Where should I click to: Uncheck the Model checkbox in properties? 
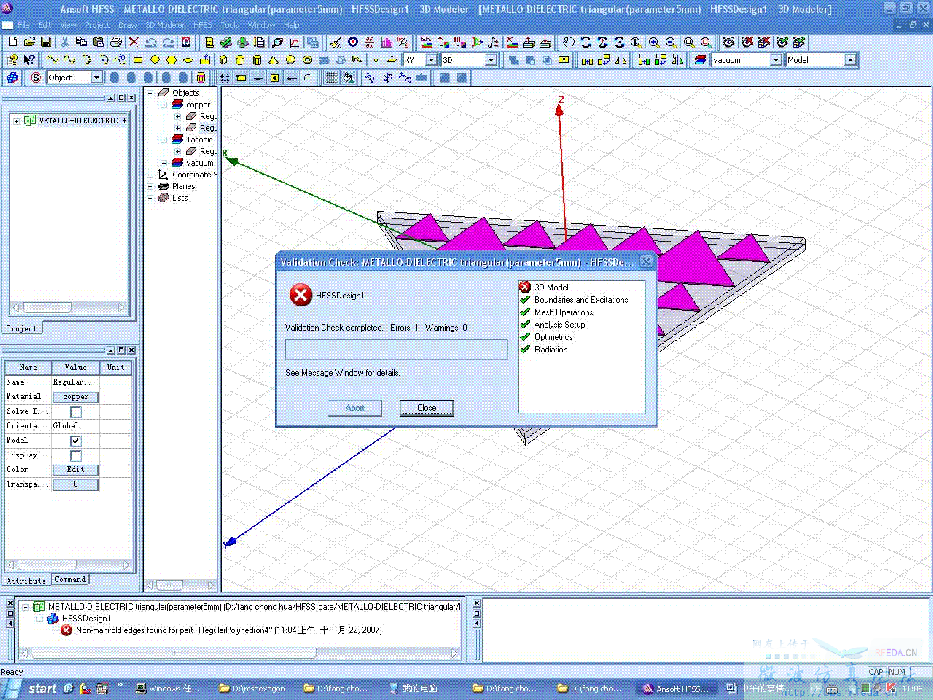point(76,440)
